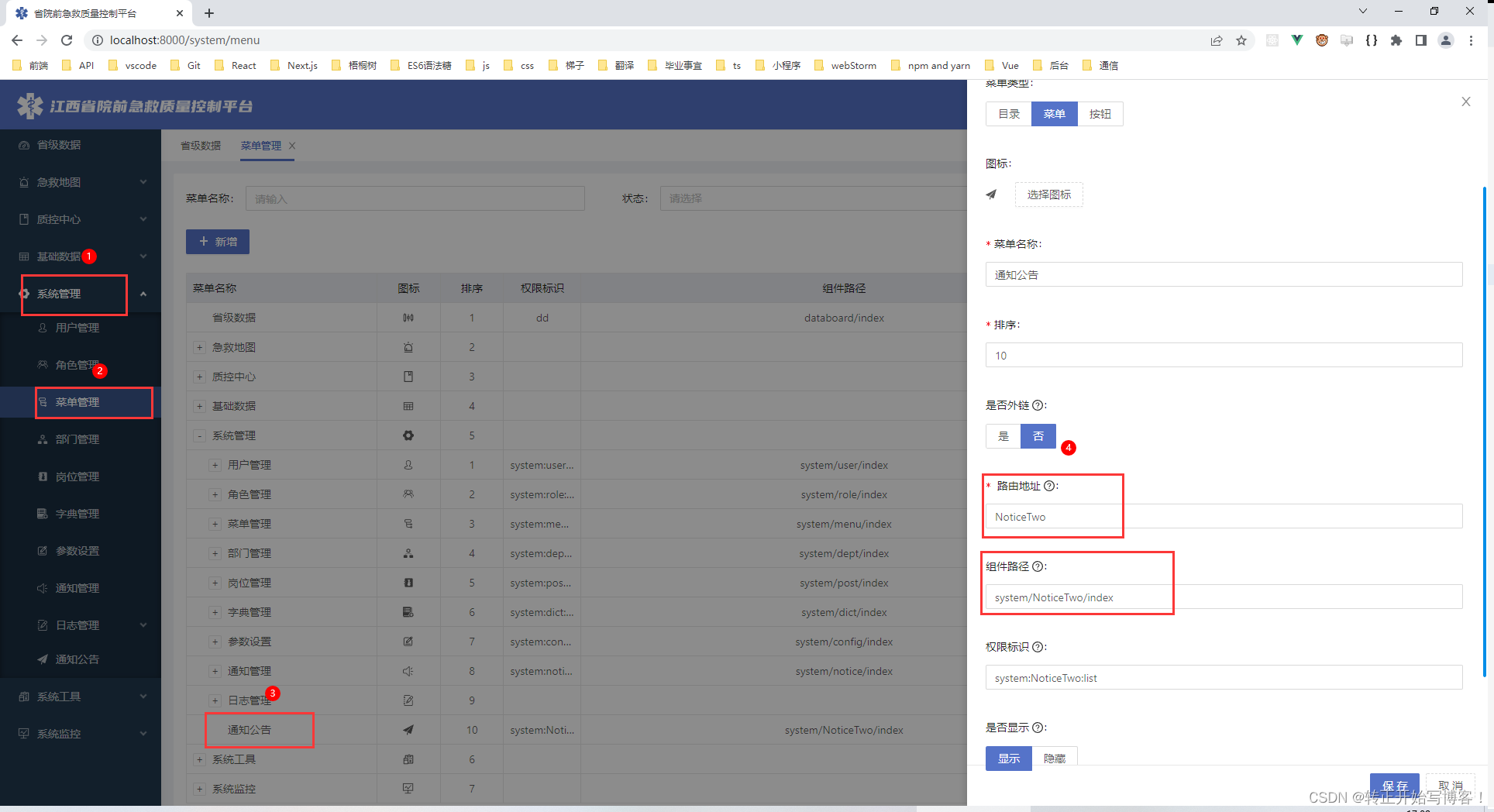Image resolution: width=1494 pixels, height=812 pixels.
Task: Close the menu edit drawer with X
Action: tap(1465, 101)
